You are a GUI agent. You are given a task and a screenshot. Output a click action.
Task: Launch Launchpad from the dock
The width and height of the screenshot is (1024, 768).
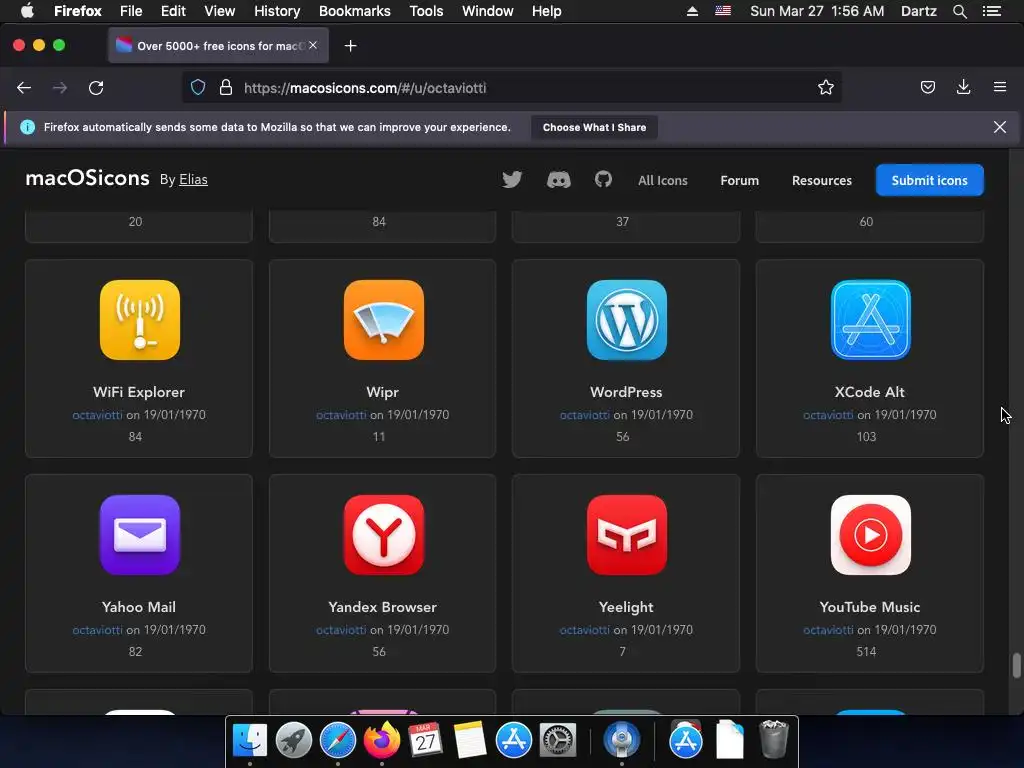[294, 741]
